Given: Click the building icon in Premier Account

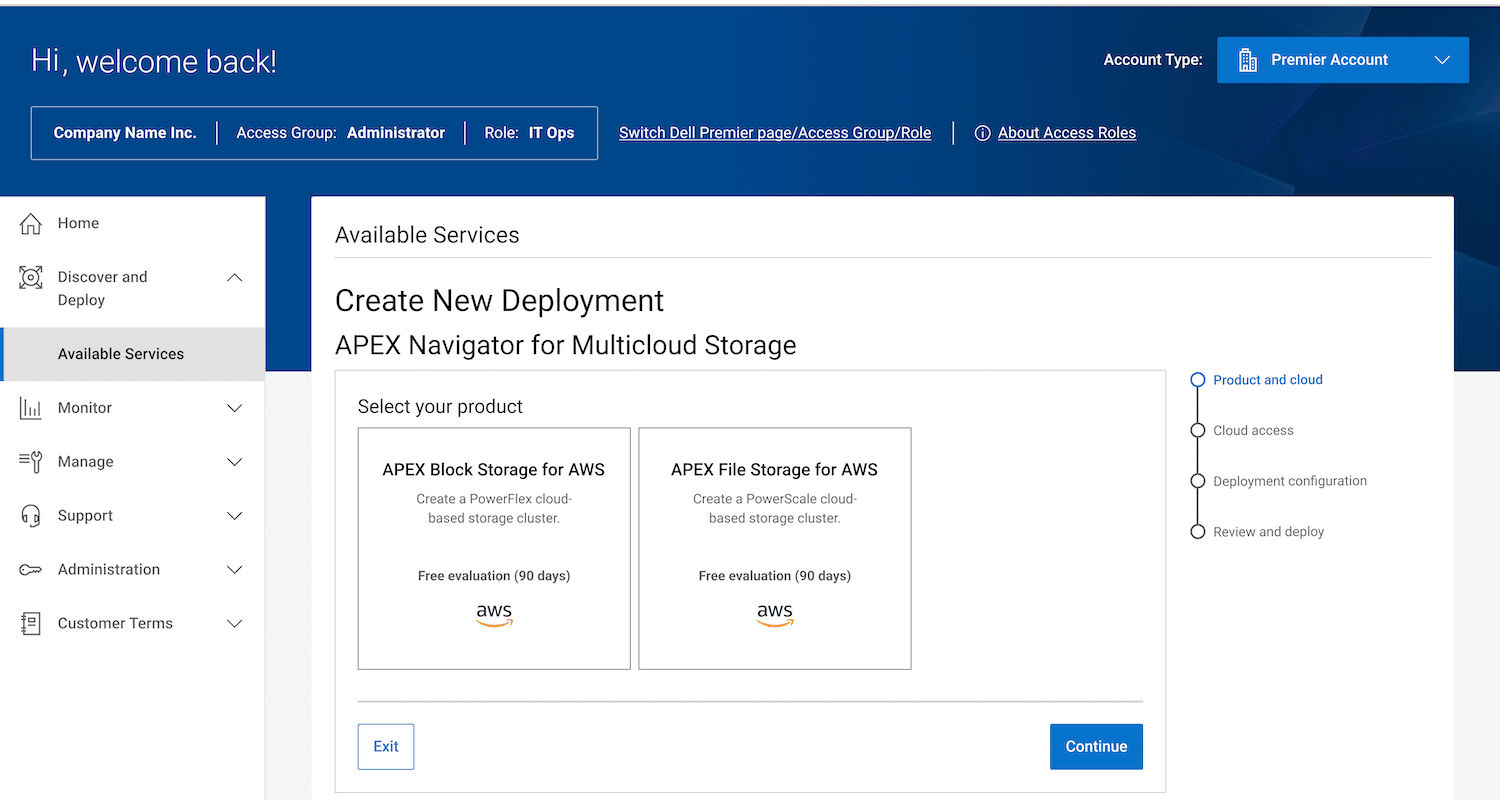Looking at the screenshot, I should [1248, 60].
